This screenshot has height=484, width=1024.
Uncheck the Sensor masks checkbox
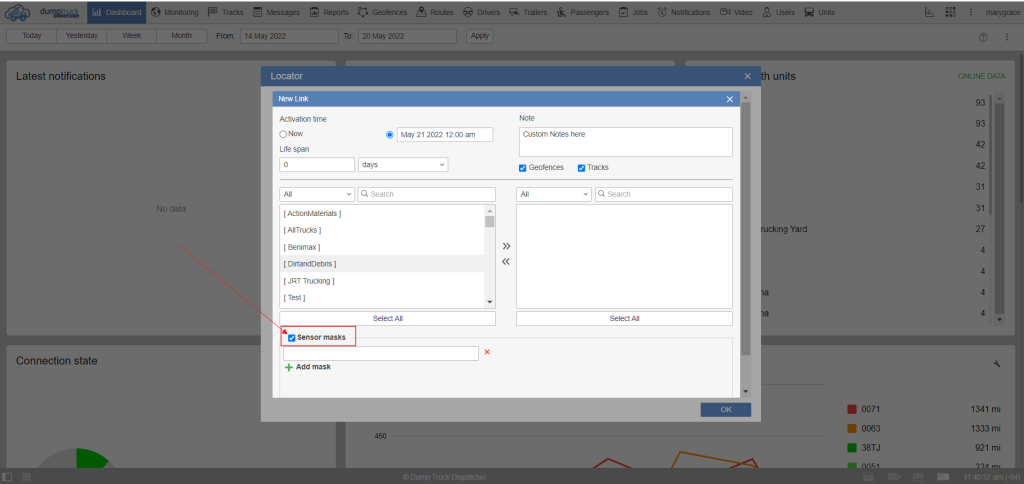[292, 338]
